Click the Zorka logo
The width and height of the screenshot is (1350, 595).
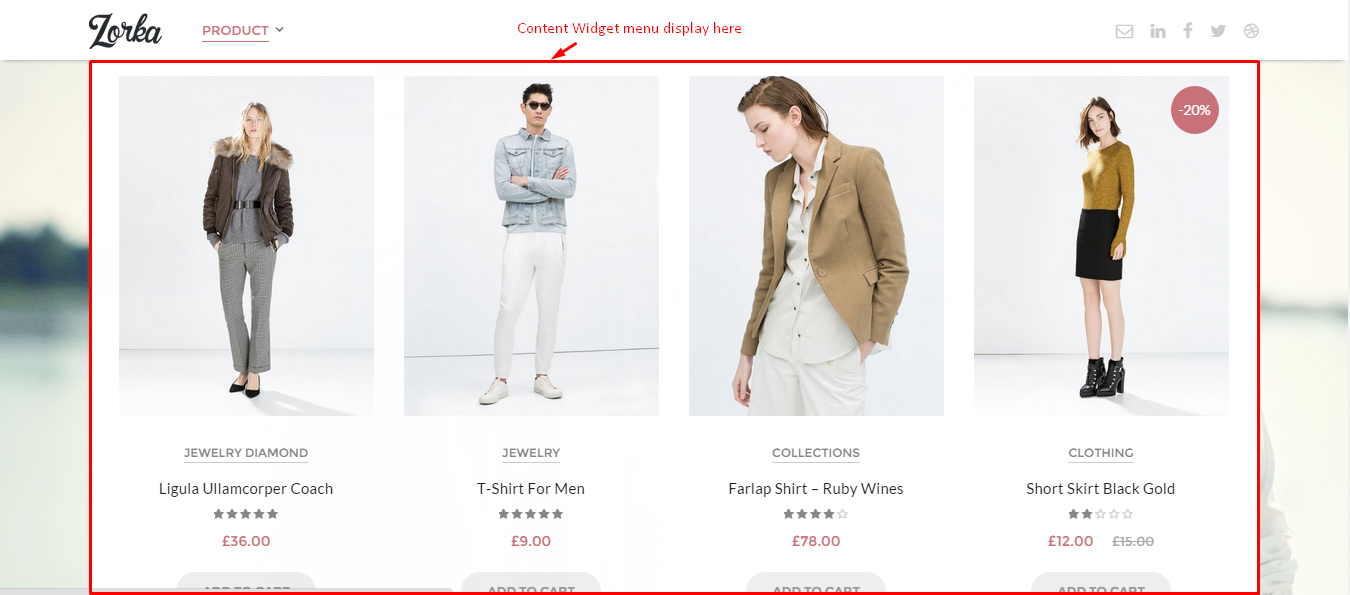click(x=125, y=31)
